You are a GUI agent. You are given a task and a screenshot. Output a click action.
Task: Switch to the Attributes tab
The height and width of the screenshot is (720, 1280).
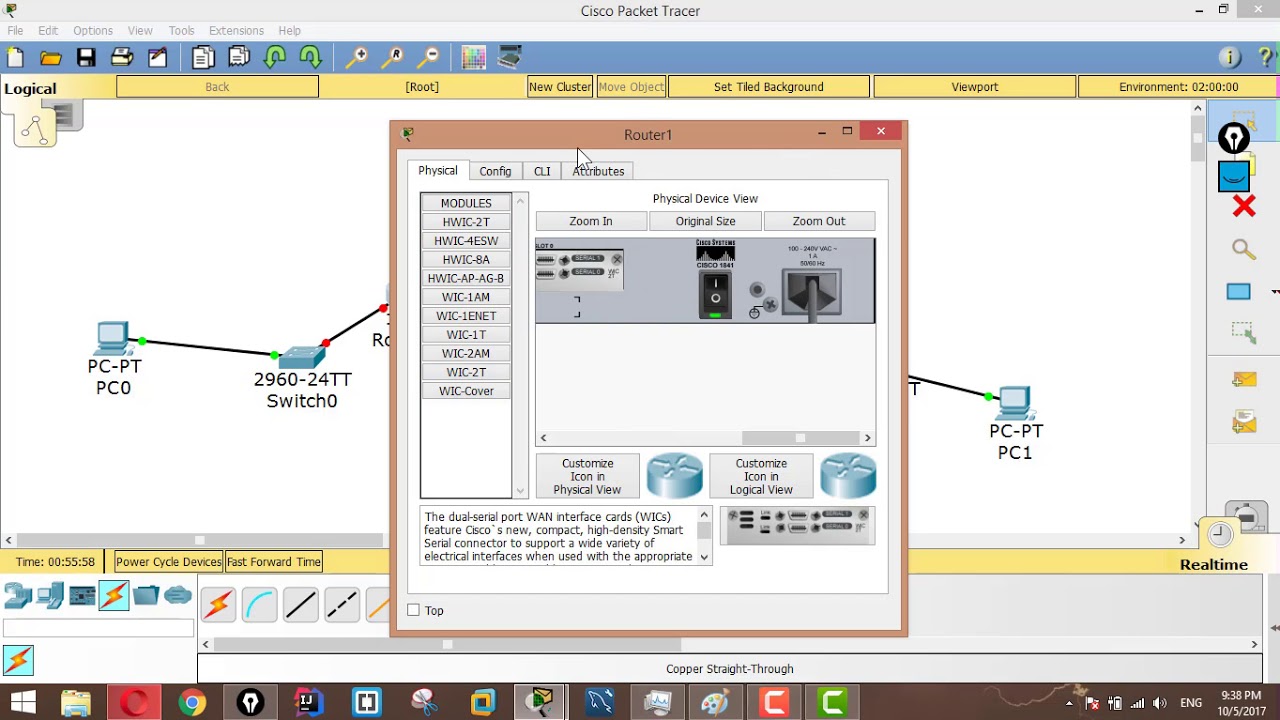click(x=598, y=171)
